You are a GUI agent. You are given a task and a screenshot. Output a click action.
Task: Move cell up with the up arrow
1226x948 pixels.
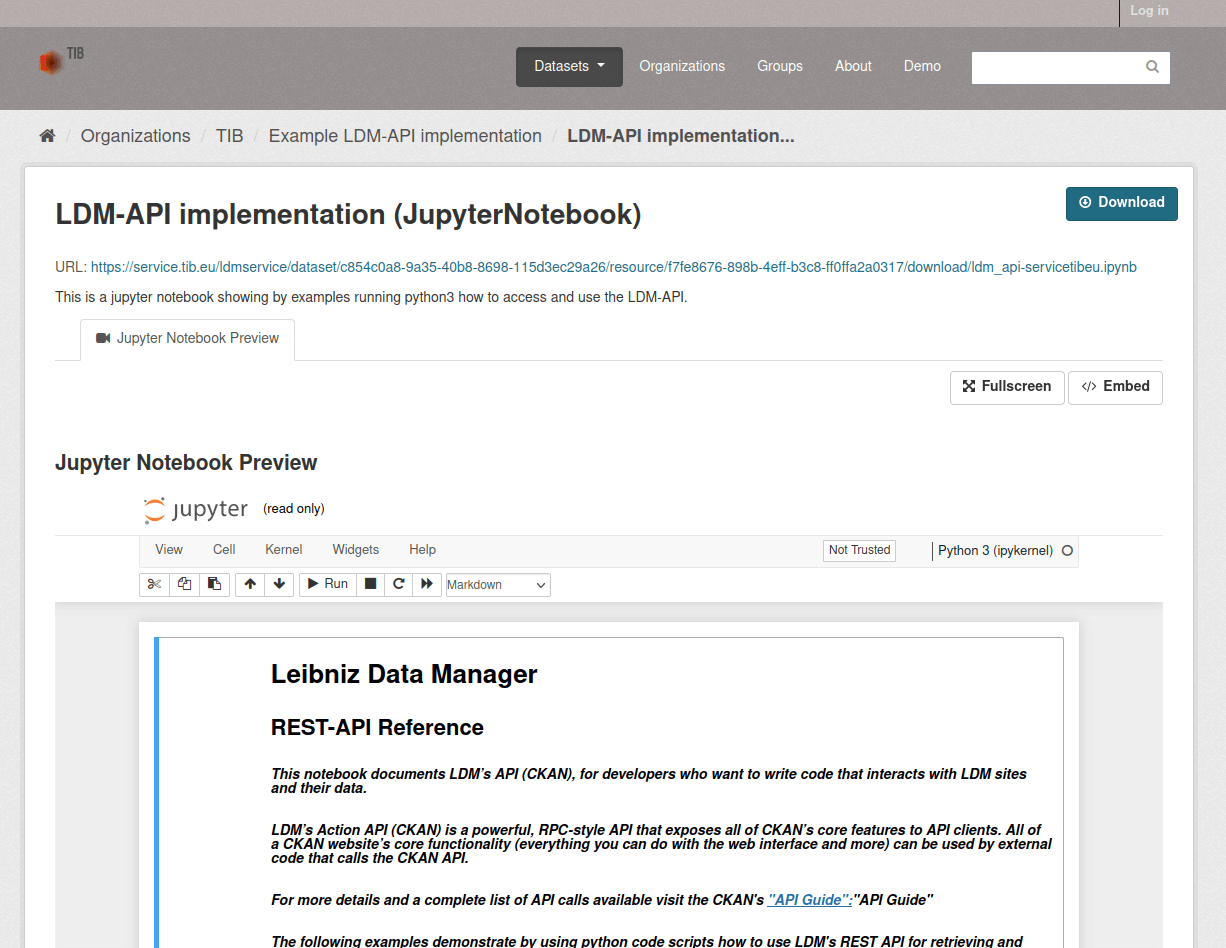[x=250, y=584]
